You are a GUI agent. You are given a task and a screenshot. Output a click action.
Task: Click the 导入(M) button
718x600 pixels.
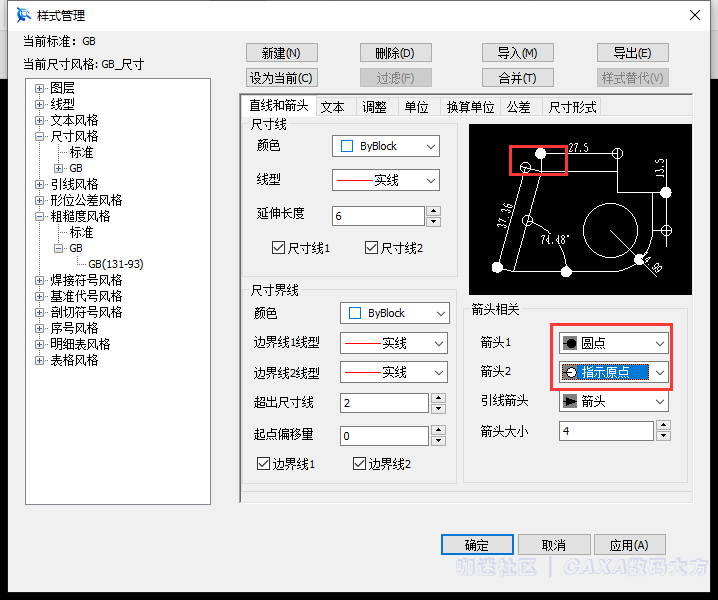click(x=518, y=53)
